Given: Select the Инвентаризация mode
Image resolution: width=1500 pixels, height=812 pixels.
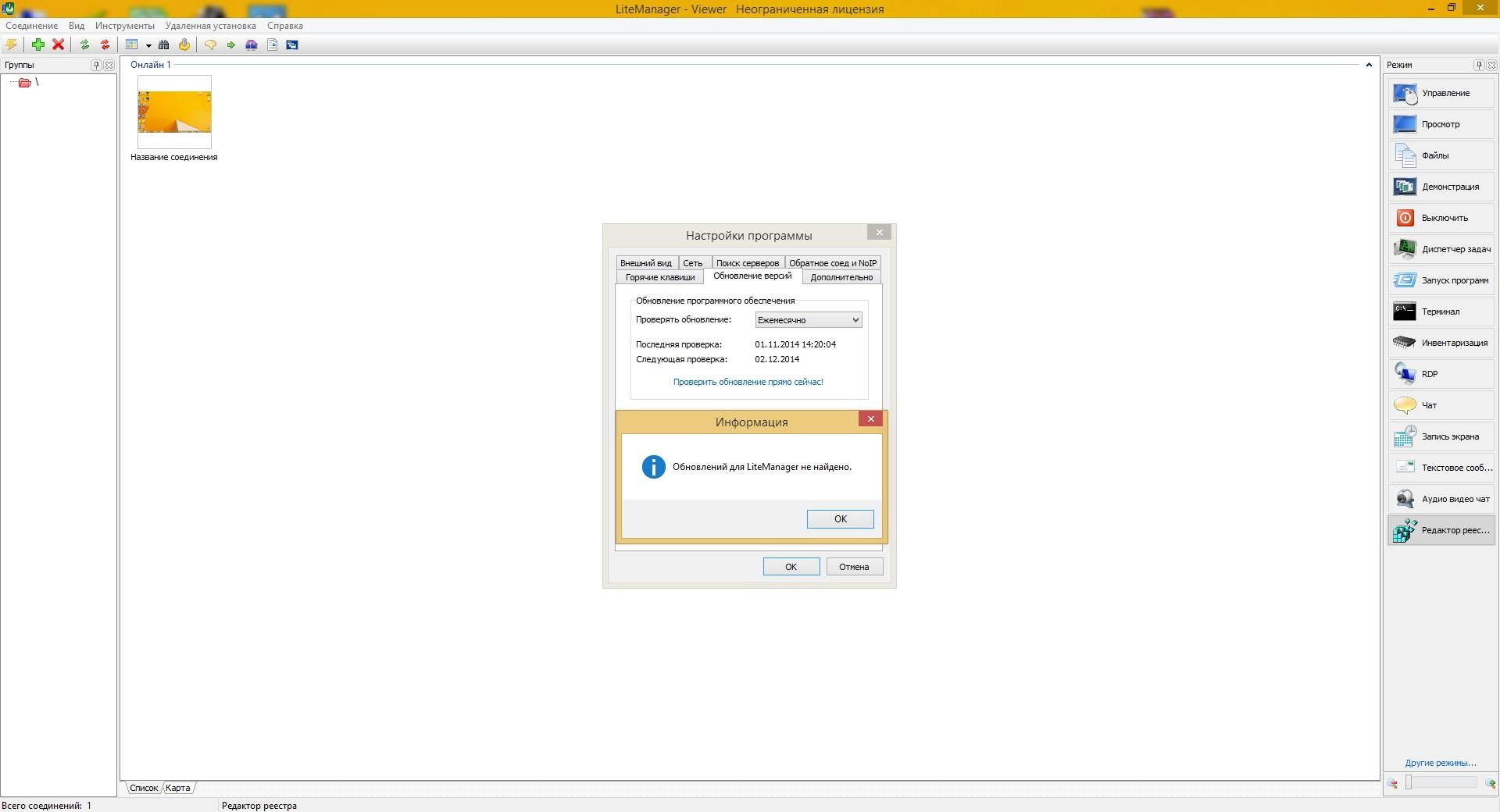Looking at the screenshot, I should click(1441, 343).
